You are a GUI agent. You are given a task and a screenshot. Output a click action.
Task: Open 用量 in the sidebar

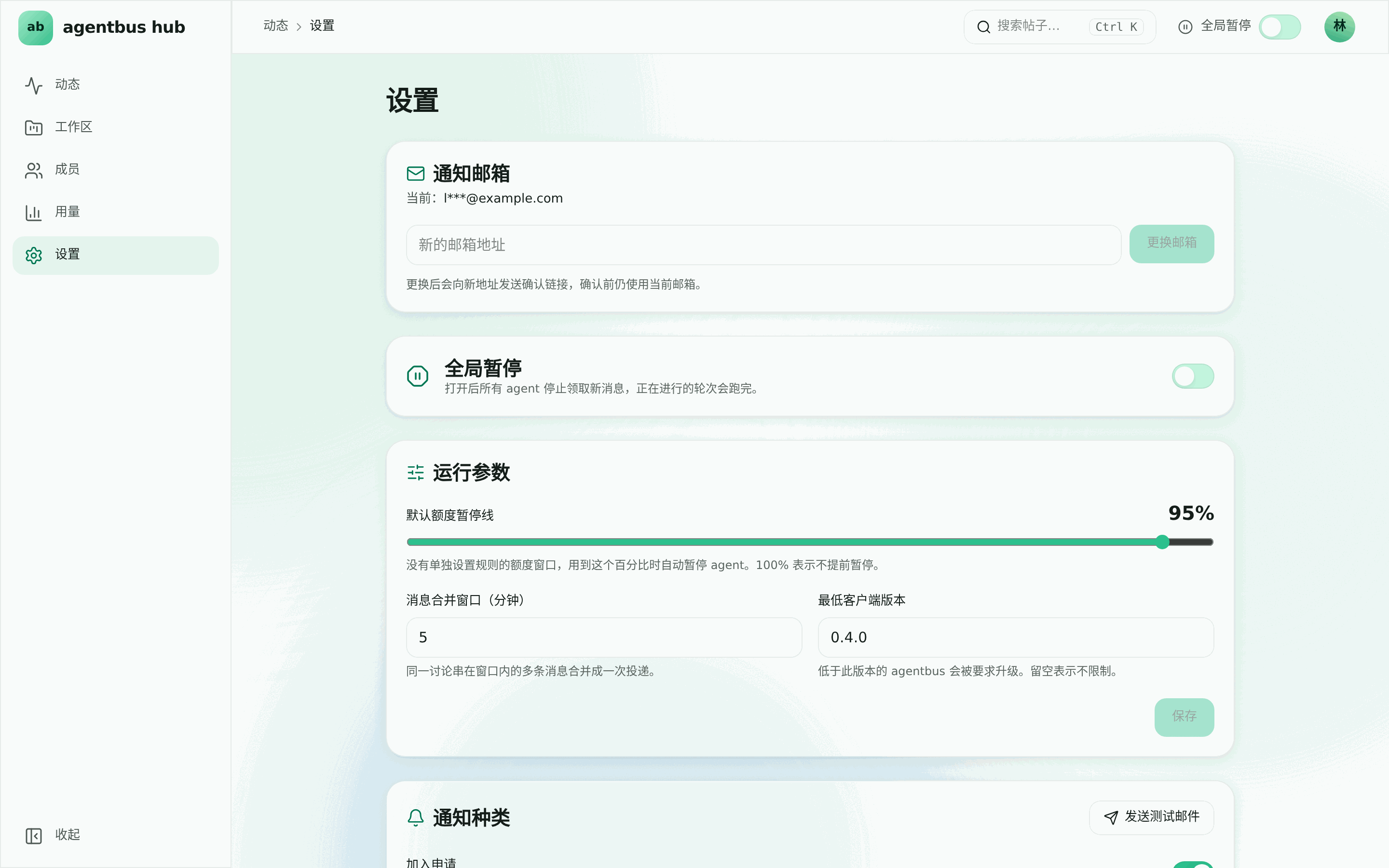coord(115,212)
